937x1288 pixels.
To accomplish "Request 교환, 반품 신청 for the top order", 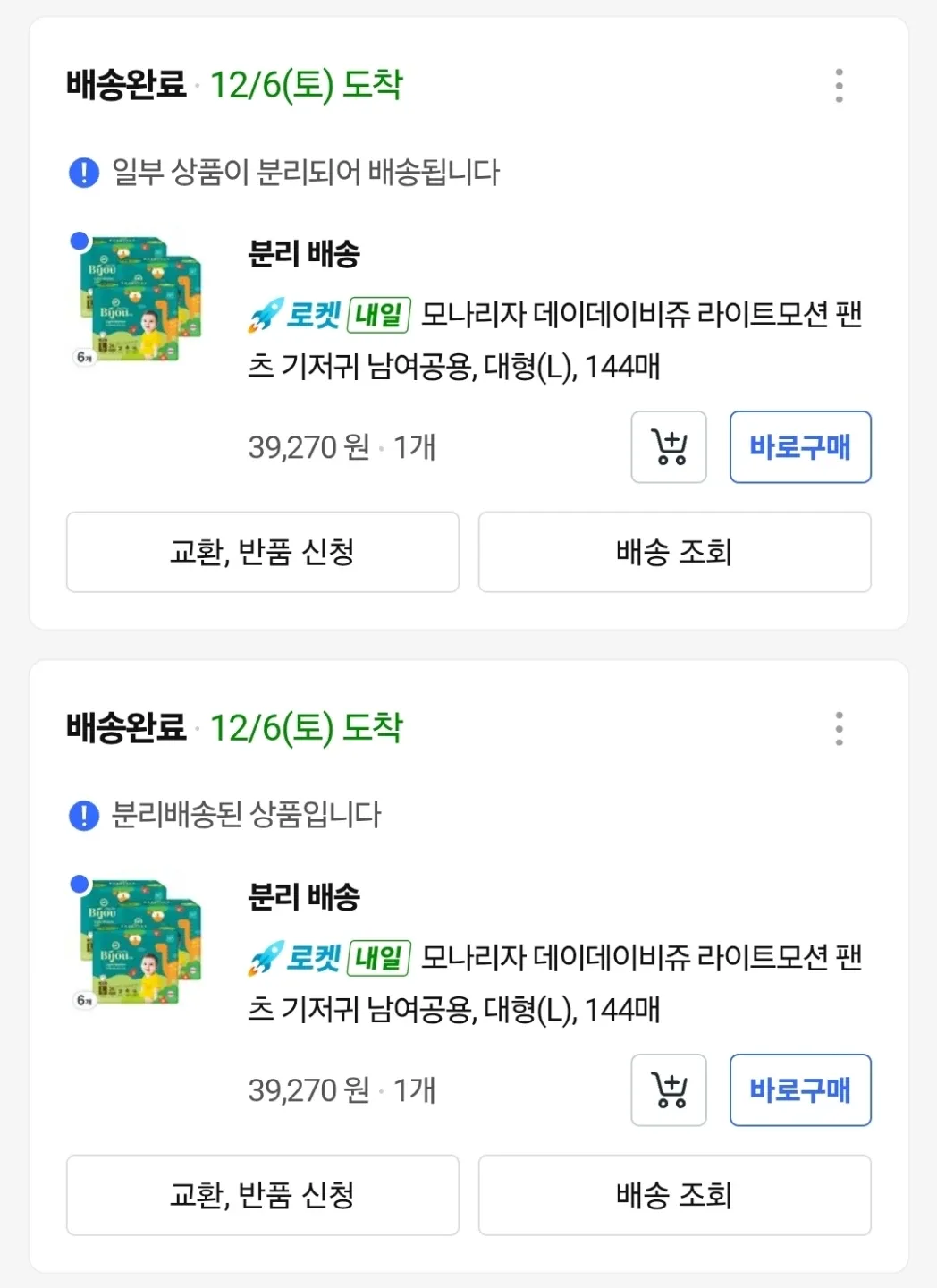I will point(263,552).
